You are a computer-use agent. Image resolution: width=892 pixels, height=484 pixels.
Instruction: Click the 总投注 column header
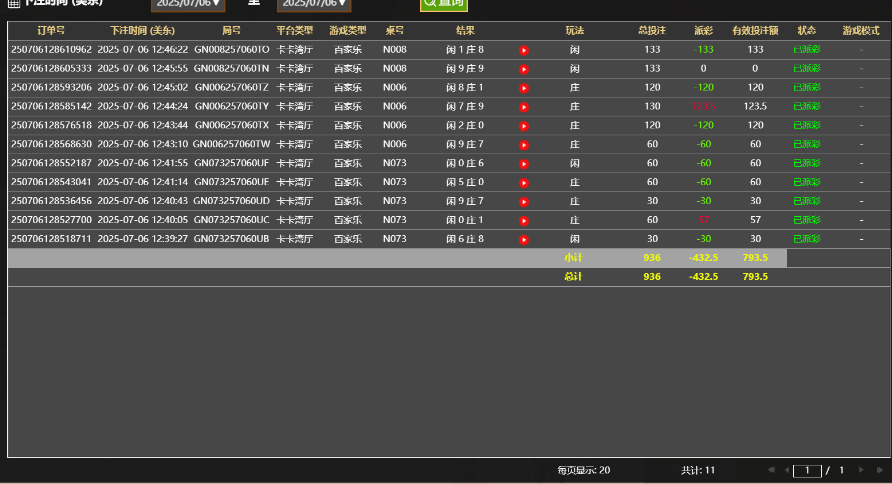click(652, 31)
